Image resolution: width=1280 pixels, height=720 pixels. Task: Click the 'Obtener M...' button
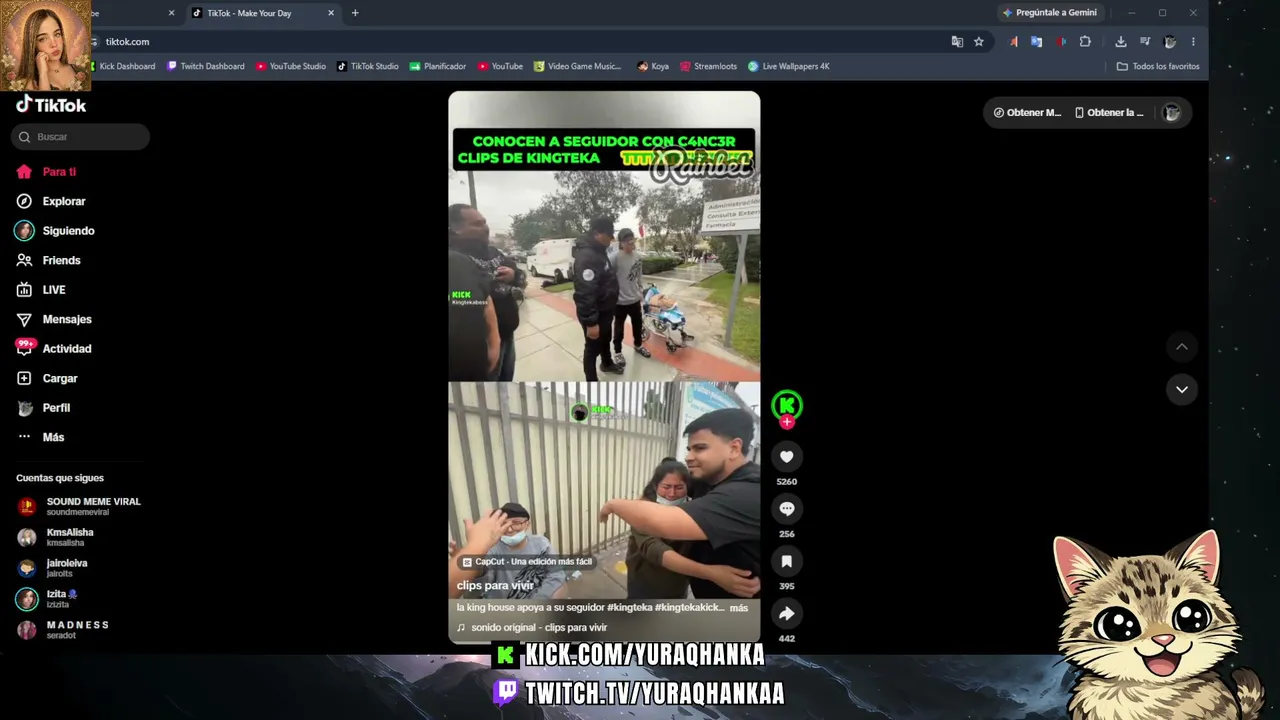click(1028, 113)
